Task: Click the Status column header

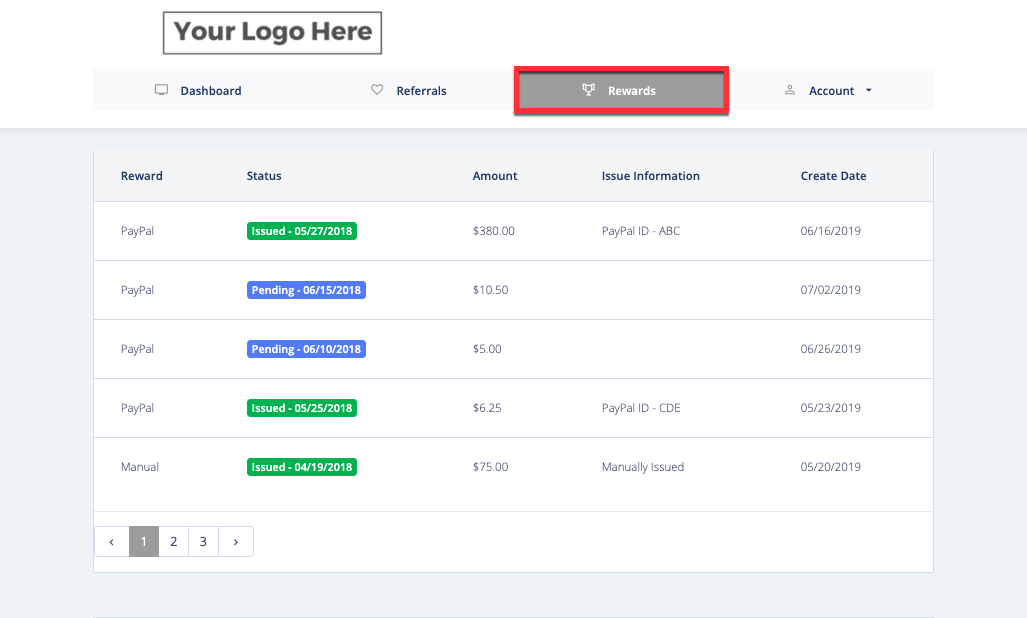Action: (x=264, y=175)
